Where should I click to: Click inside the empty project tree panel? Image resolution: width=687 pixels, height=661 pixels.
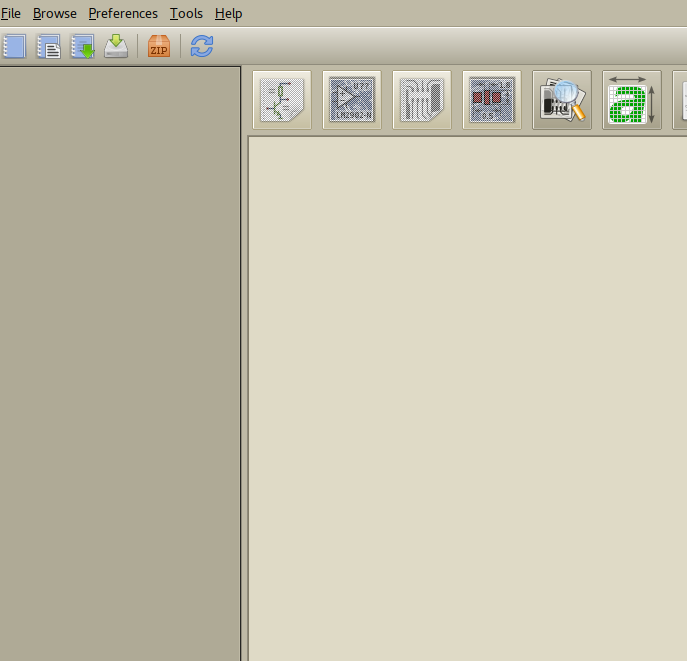119,360
